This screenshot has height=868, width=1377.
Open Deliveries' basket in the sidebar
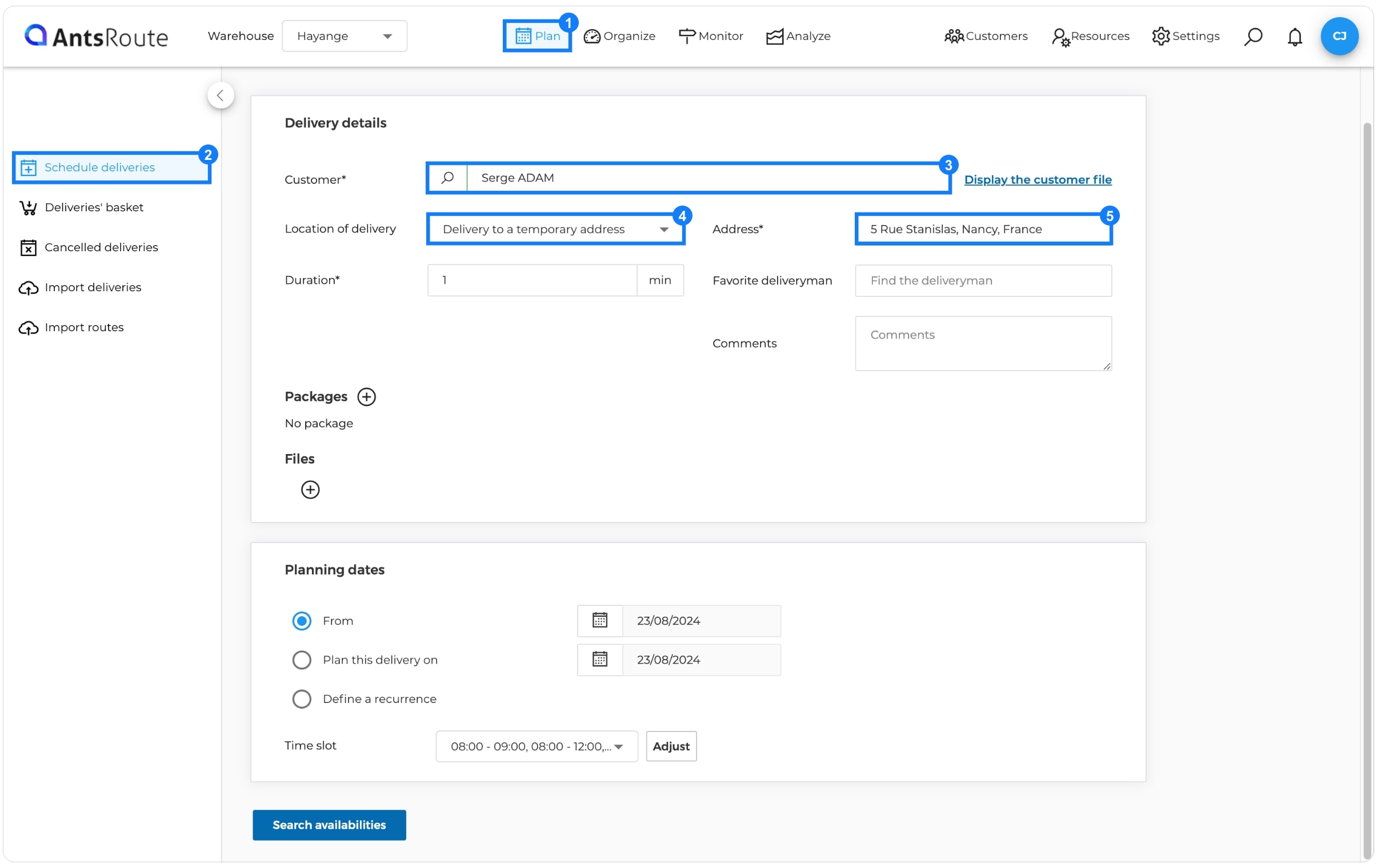pyautogui.click(x=94, y=207)
